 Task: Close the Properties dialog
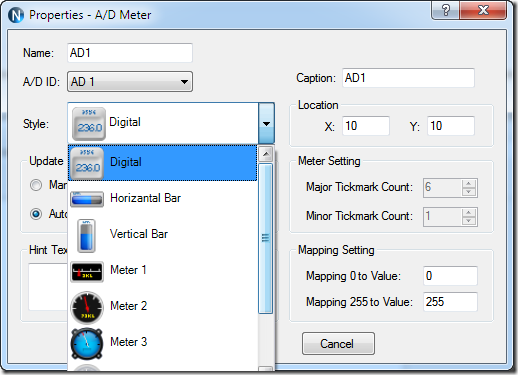tap(483, 10)
